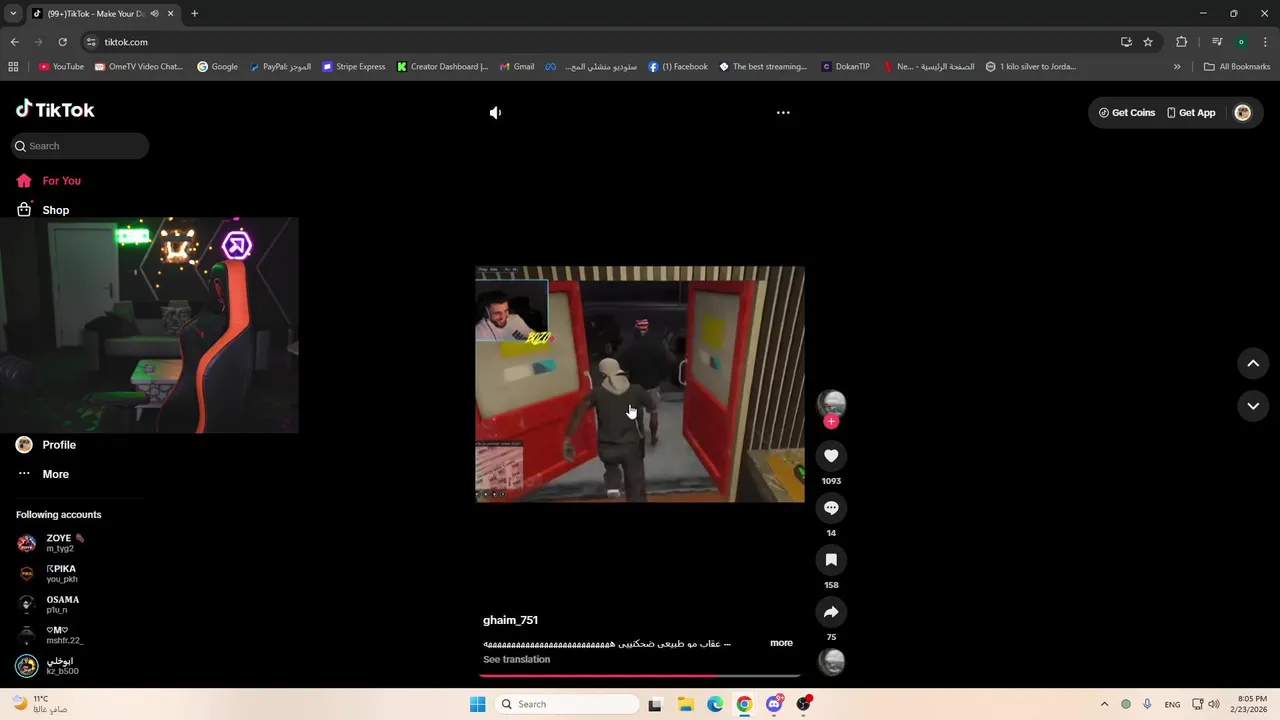Click the Get App button
The width and height of the screenshot is (1280, 720).
coord(1191,113)
